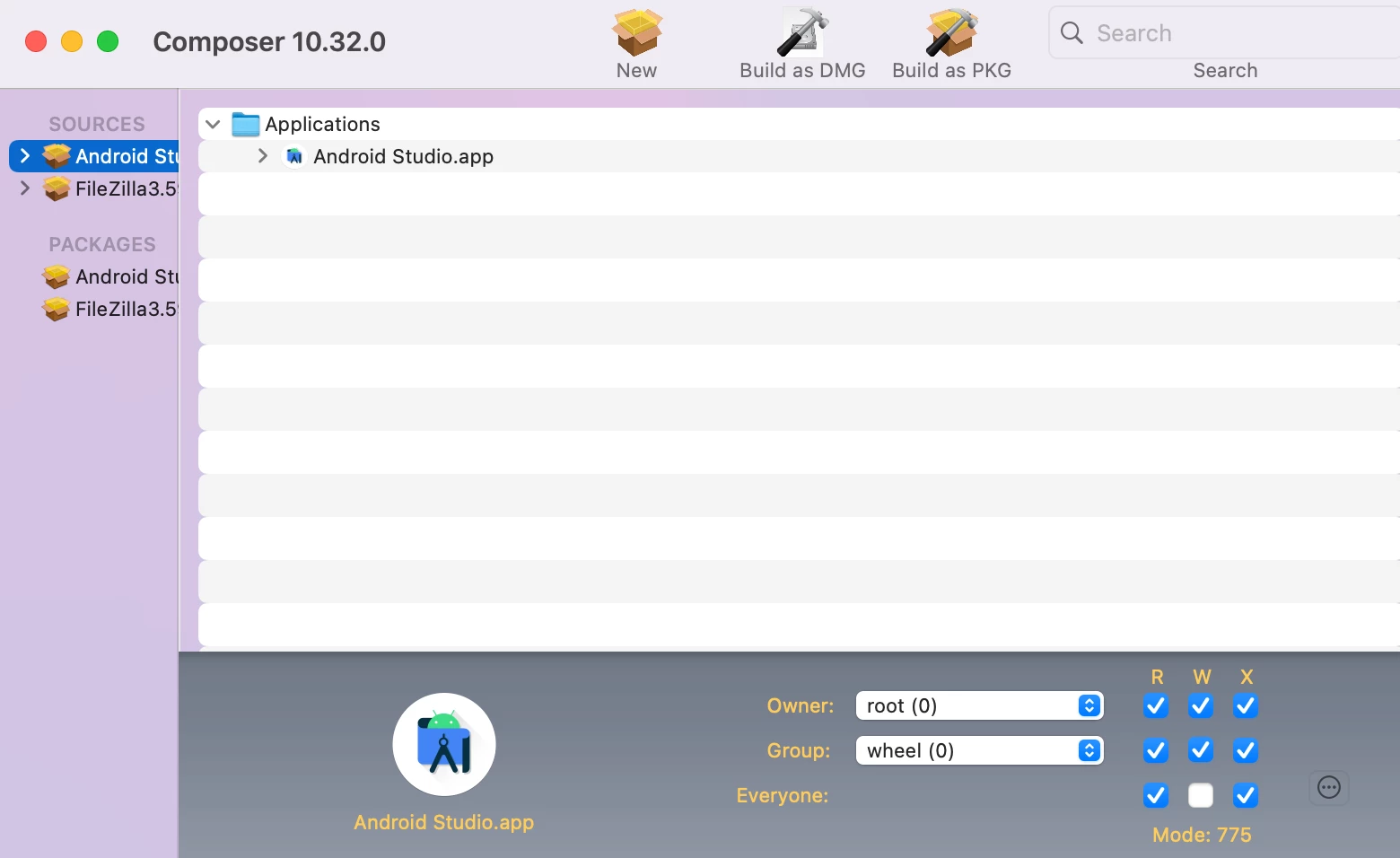Screen dimensions: 1400x858
Task: Click the Android Studio.app small icon in tree
Action: click(293, 156)
